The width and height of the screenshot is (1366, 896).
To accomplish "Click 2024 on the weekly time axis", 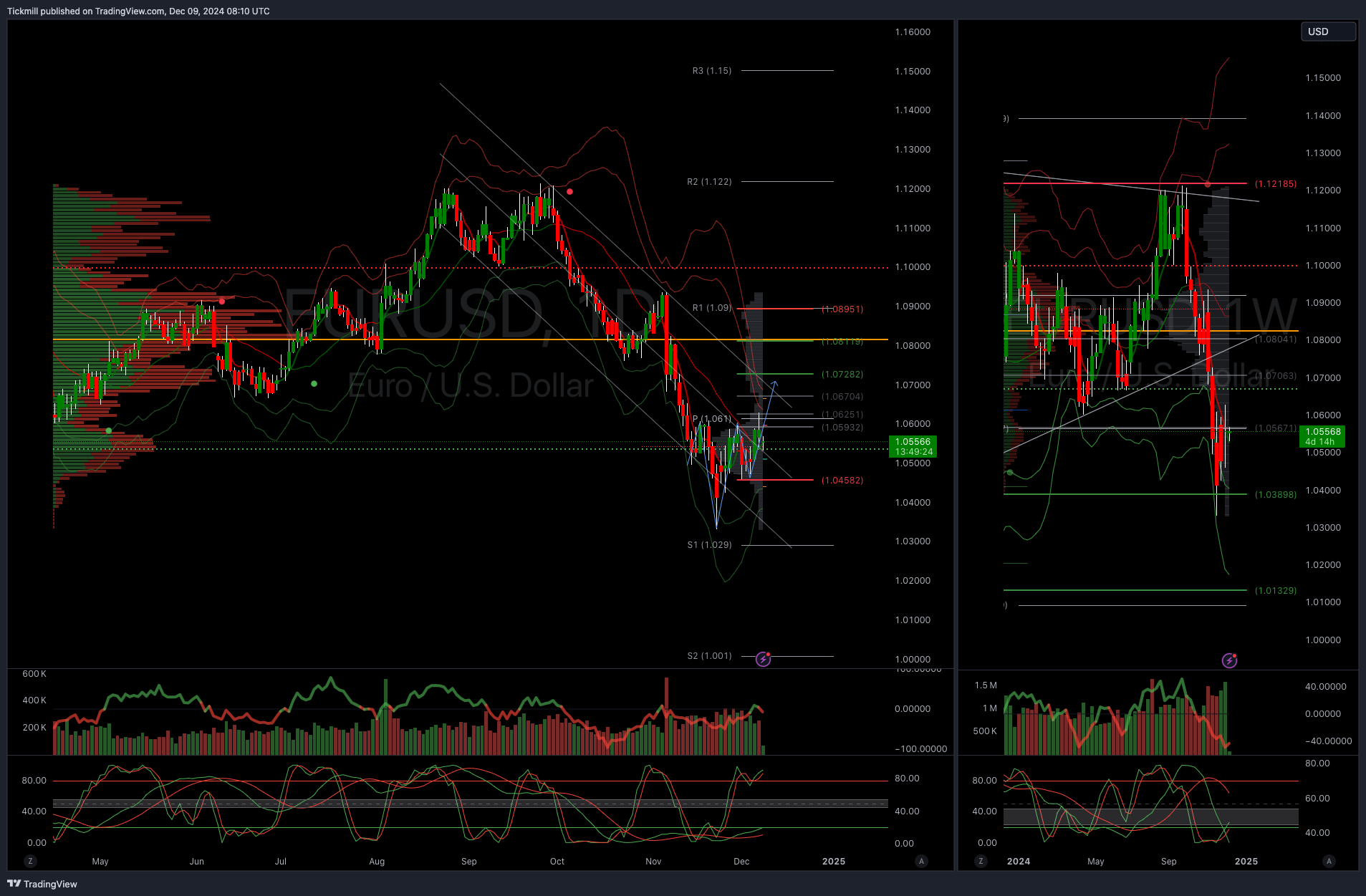I will coord(1019,862).
